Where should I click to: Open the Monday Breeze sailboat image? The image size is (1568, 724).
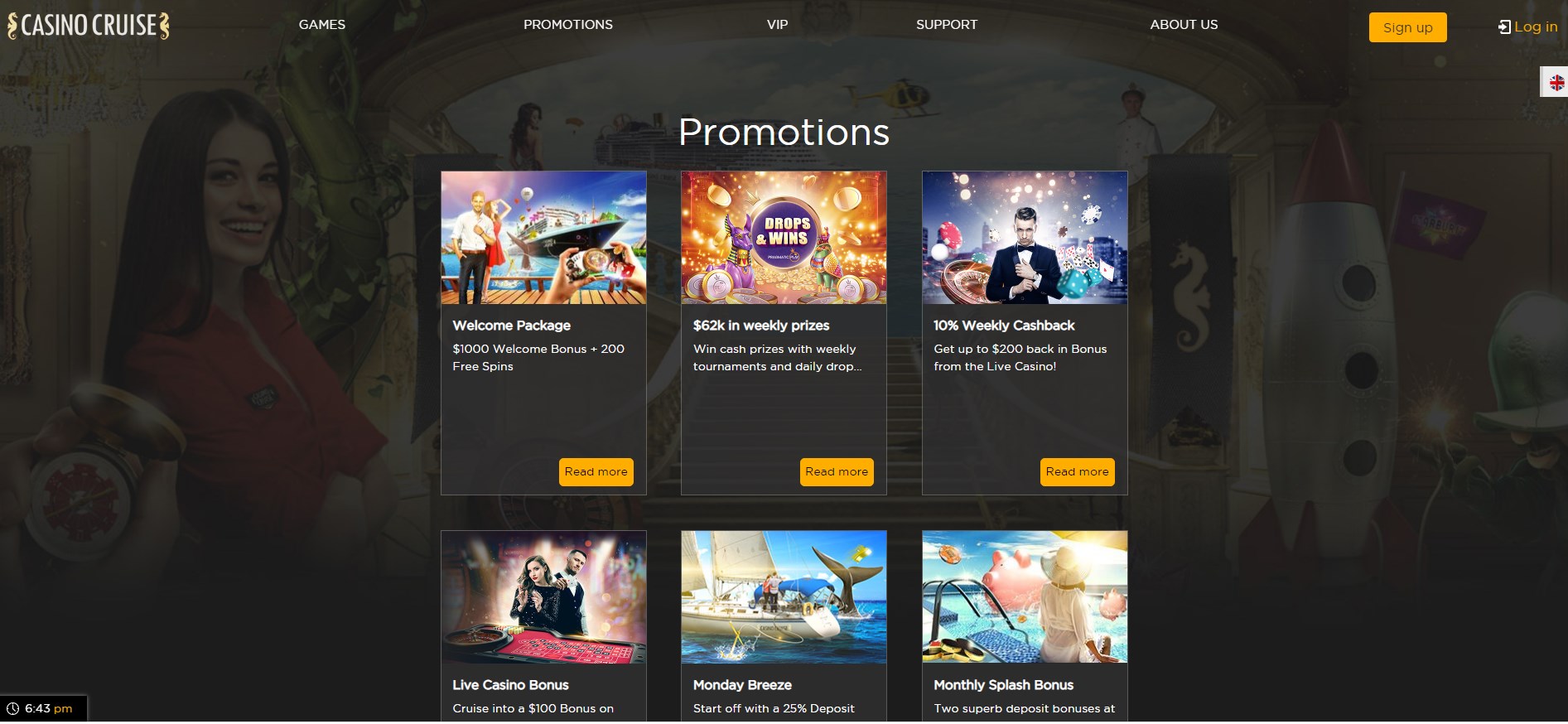click(x=784, y=597)
